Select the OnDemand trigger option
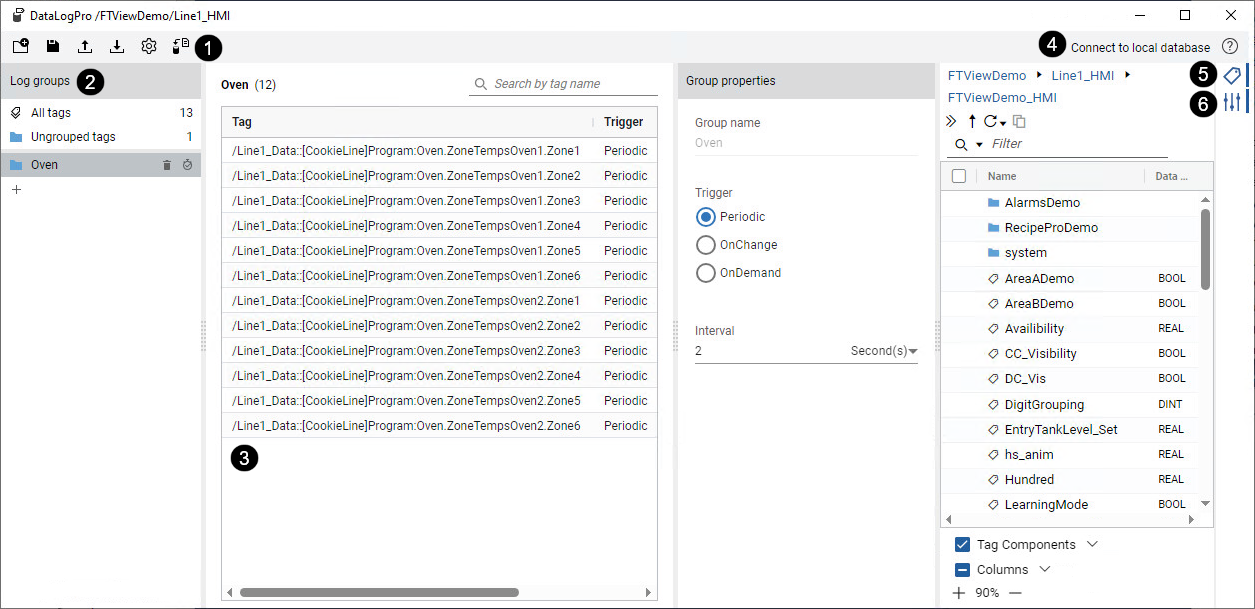Image resolution: width=1255 pixels, height=609 pixels. coord(706,273)
